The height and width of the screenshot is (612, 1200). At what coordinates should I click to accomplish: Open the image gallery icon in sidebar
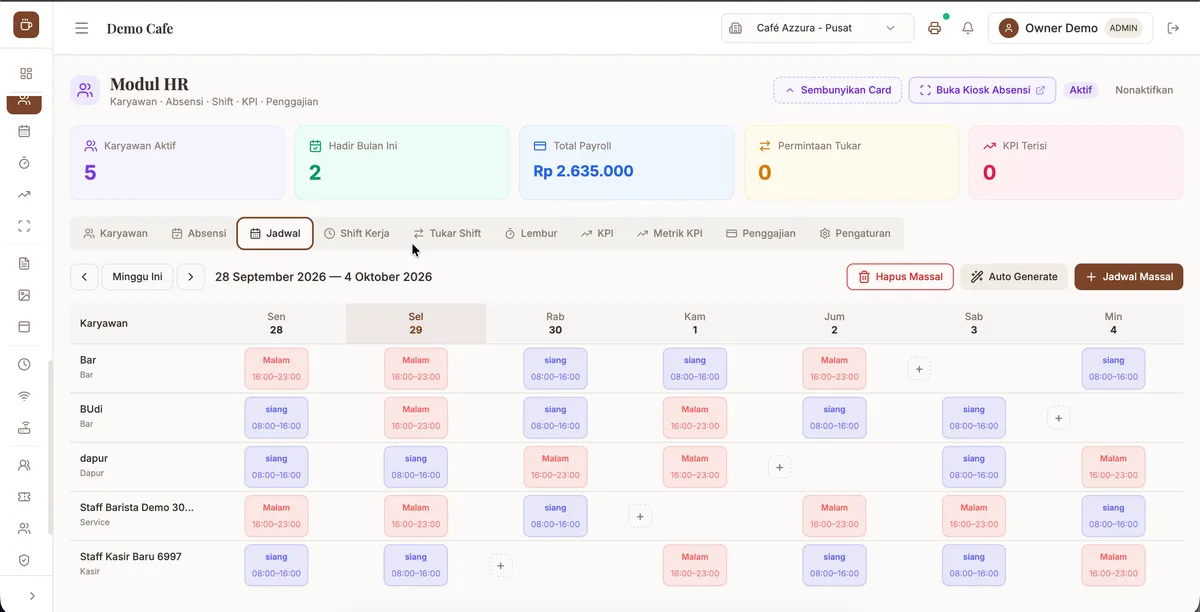click(x=25, y=295)
